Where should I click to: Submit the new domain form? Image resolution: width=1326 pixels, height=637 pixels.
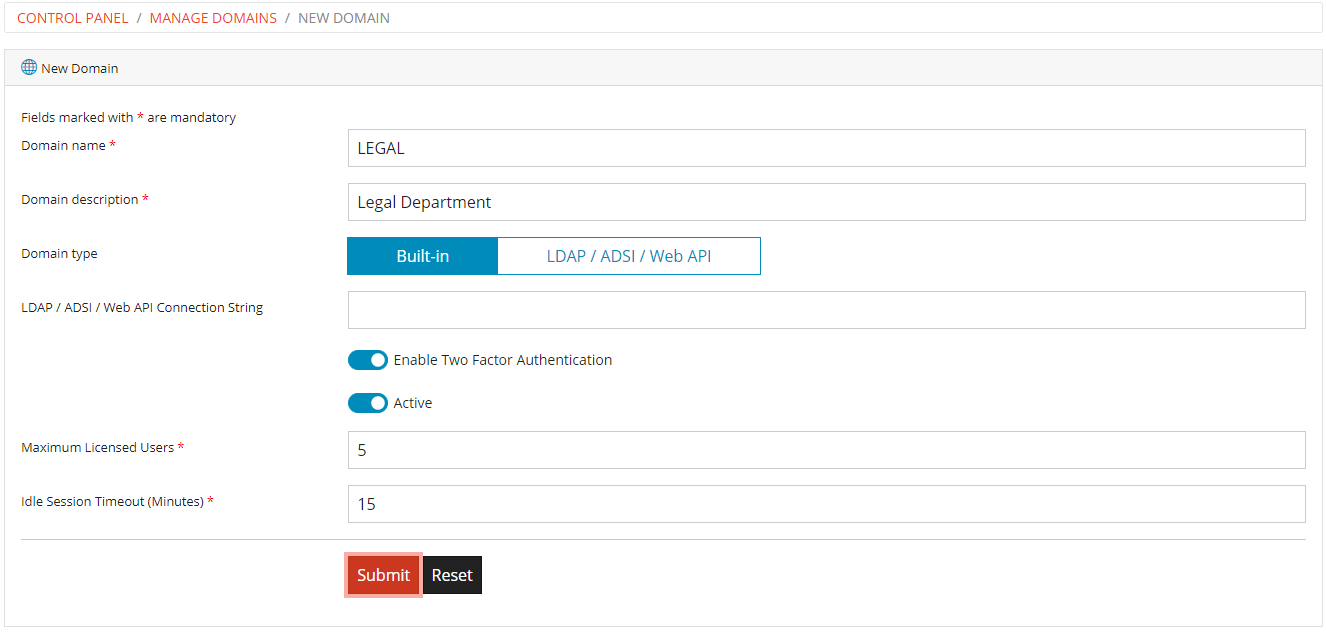tap(384, 575)
